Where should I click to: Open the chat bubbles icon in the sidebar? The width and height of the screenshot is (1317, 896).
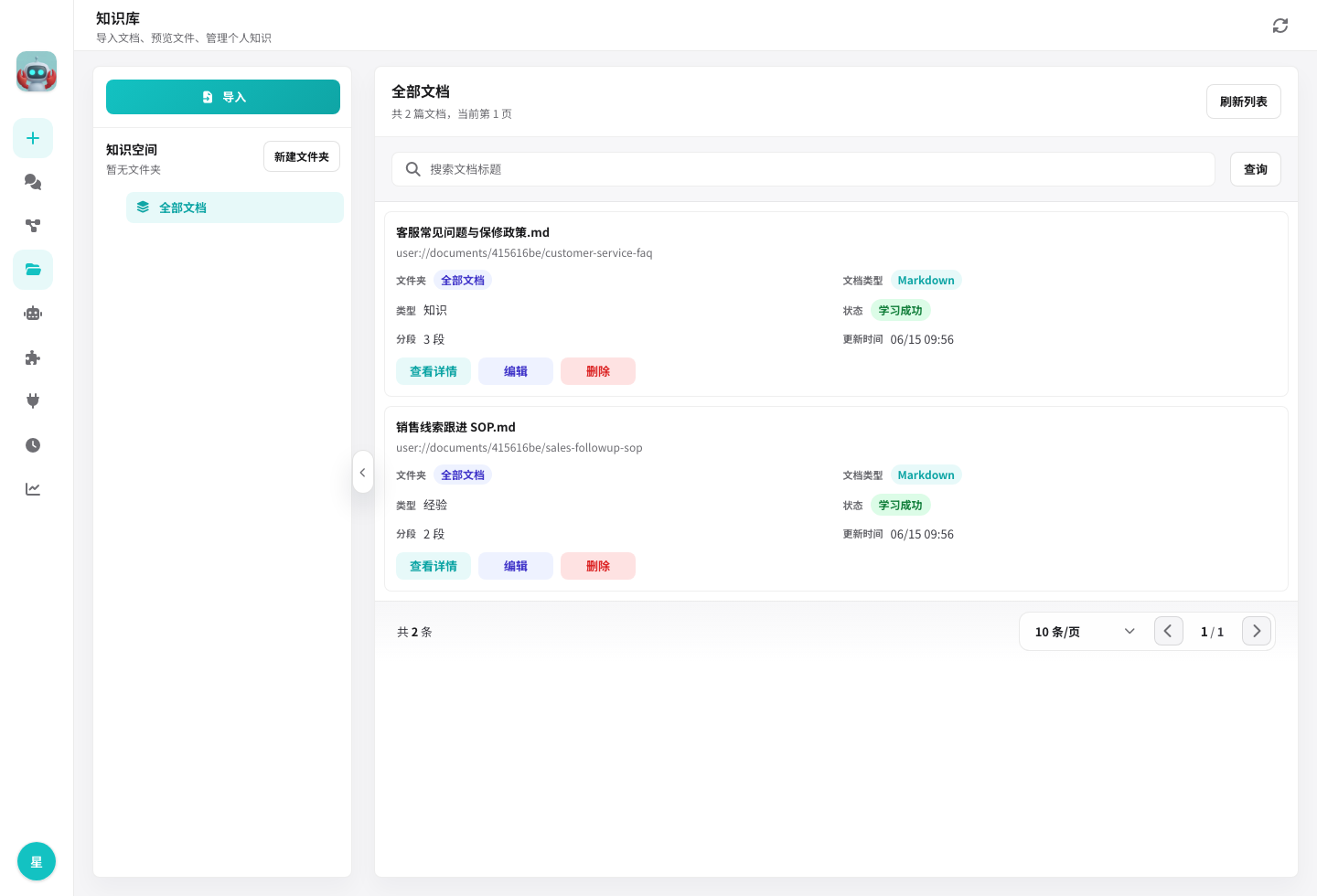click(x=33, y=182)
